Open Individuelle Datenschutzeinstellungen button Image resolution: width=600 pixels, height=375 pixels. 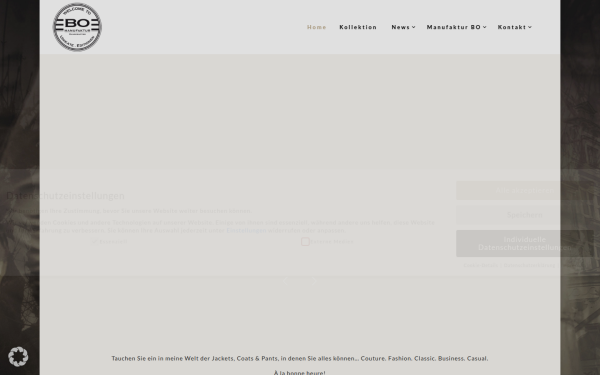pyautogui.click(x=525, y=243)
